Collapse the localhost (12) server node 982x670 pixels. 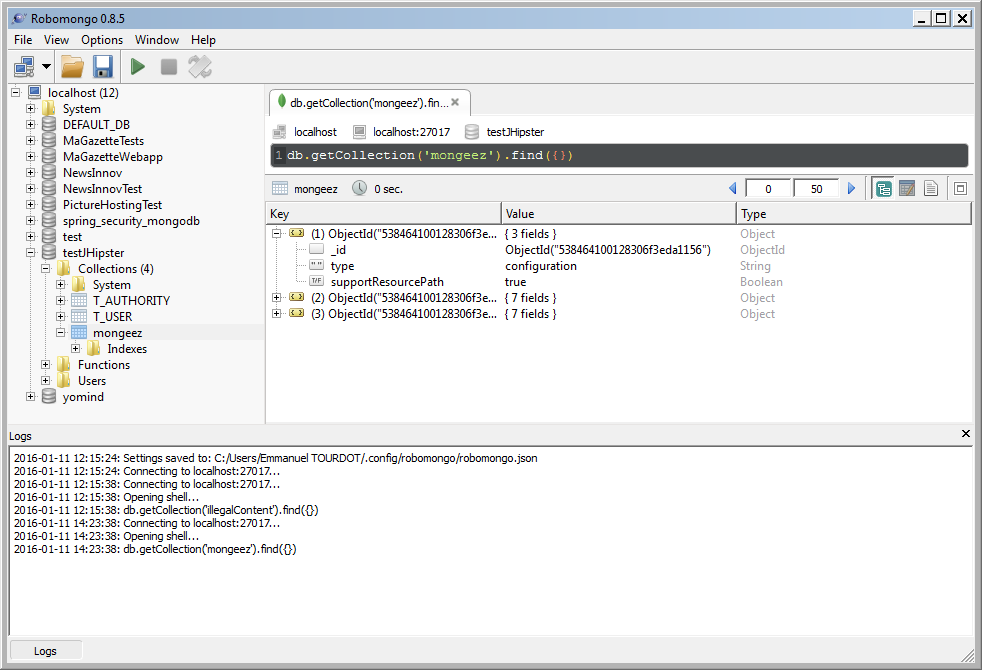click(16, 93)
